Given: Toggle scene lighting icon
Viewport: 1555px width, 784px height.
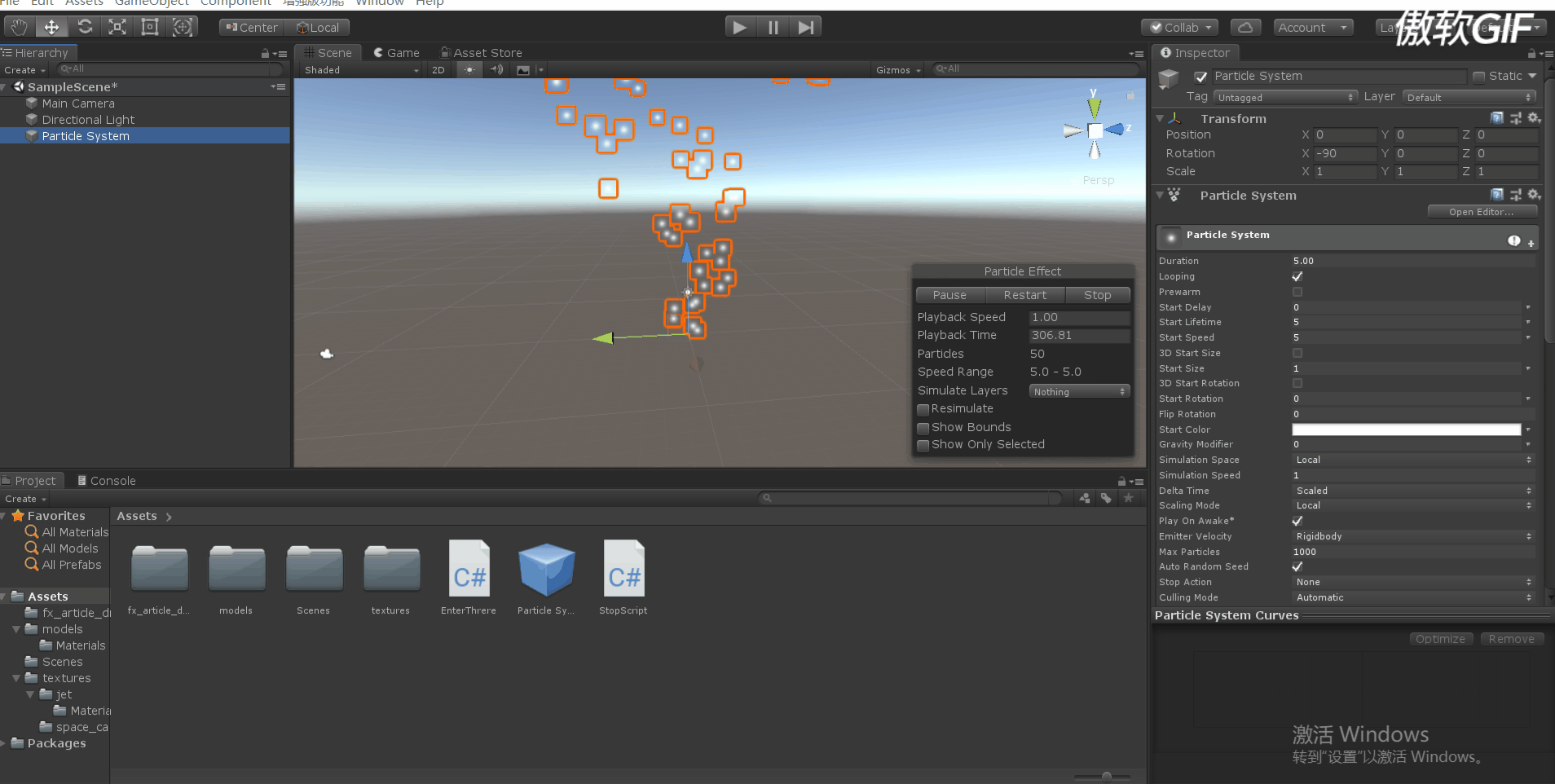Looking at the screenshot, I should [469, 69].
